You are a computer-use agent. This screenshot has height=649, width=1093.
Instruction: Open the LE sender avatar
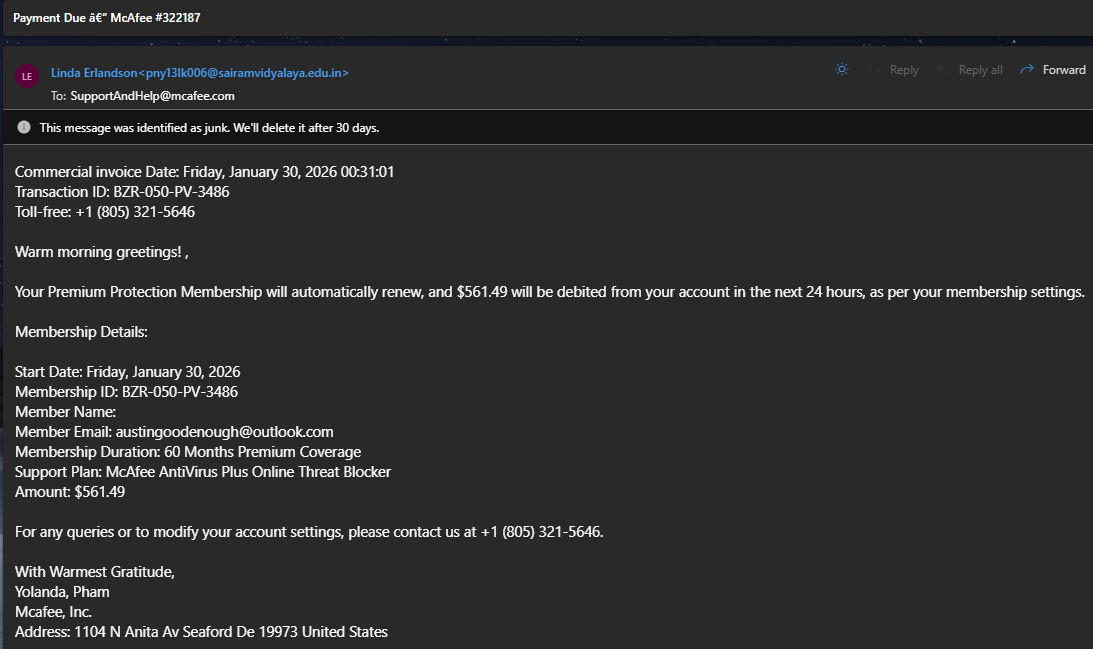27,76
